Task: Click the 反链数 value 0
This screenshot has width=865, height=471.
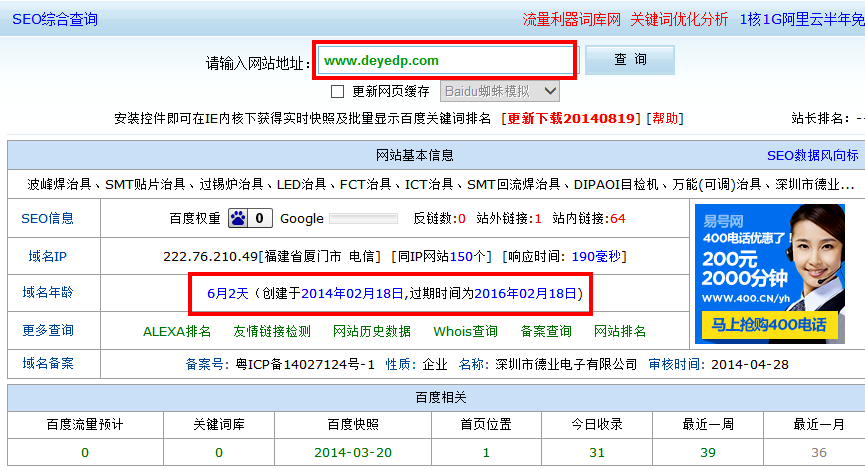Action: click(462, 219)
